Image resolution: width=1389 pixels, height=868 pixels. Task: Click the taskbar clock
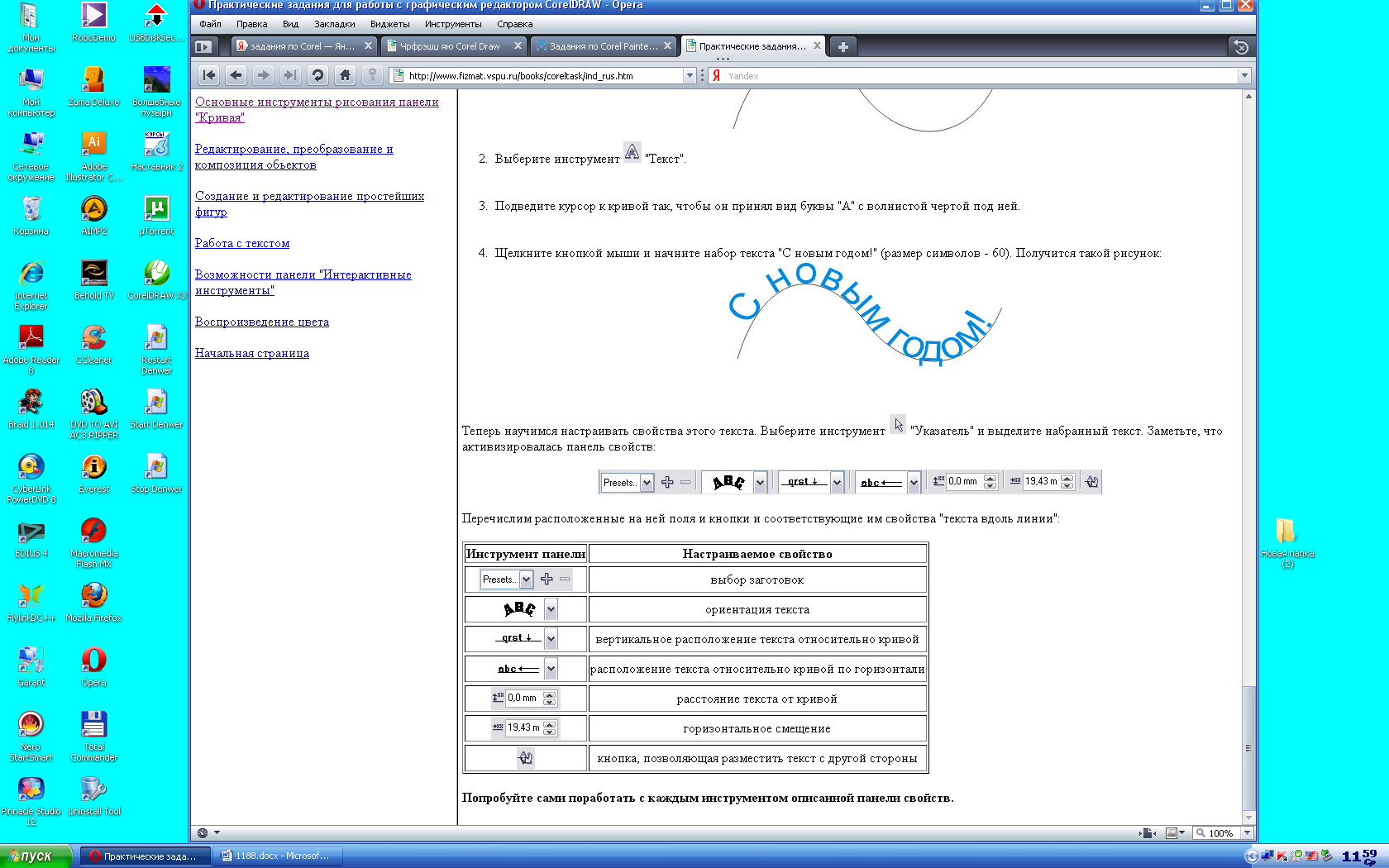click(x=1359, y=856)
